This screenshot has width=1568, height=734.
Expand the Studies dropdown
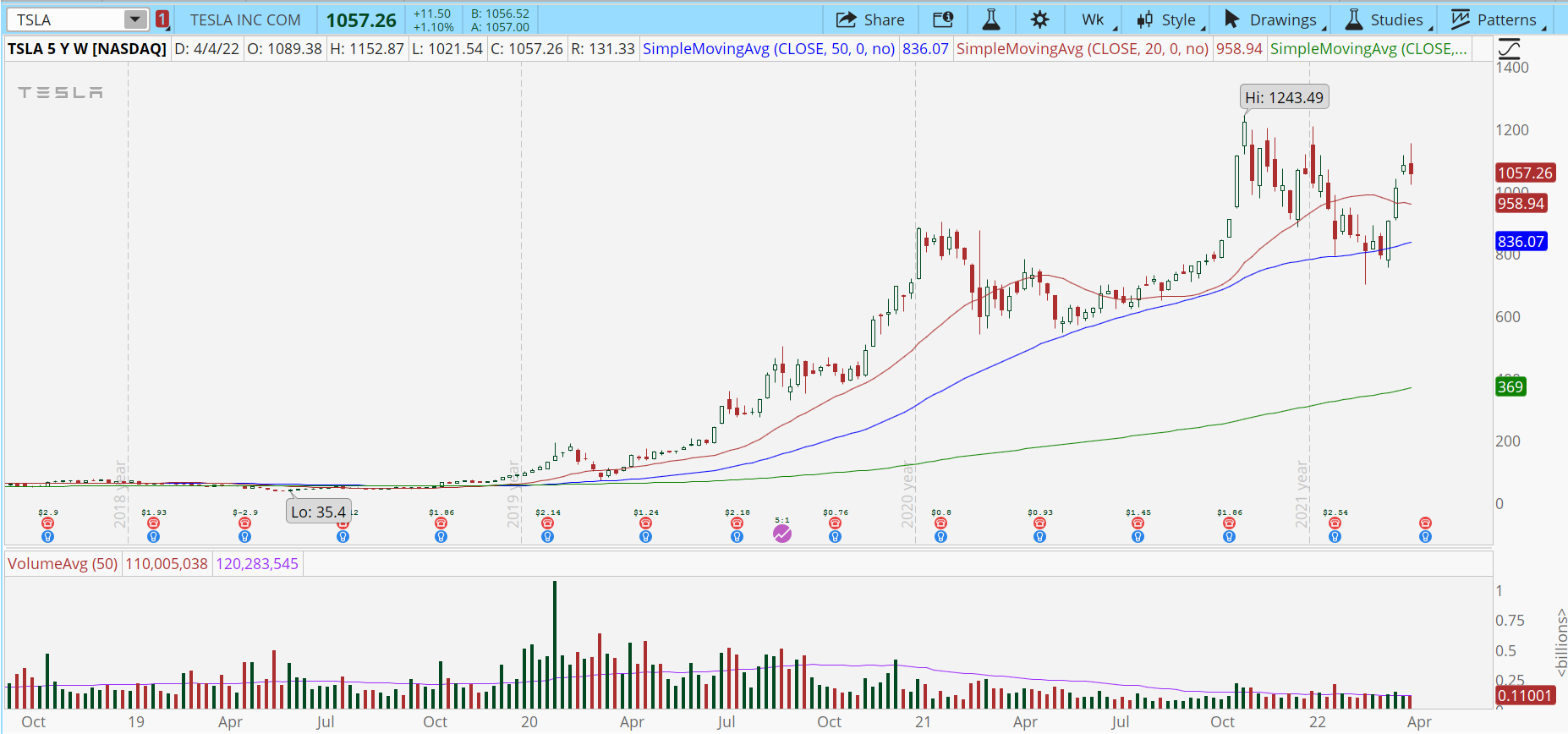pos(1386,19)
